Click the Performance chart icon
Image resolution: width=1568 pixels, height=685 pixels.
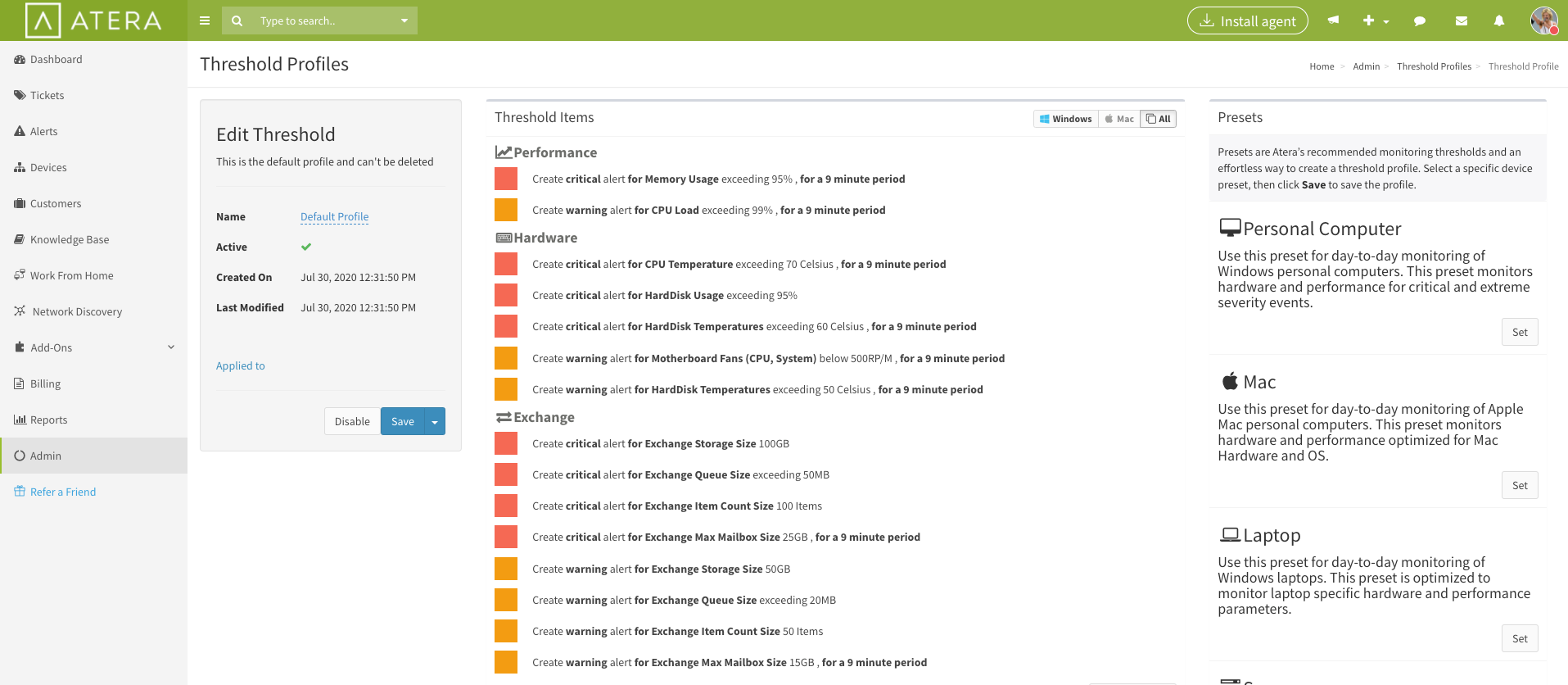click(504, 152)
